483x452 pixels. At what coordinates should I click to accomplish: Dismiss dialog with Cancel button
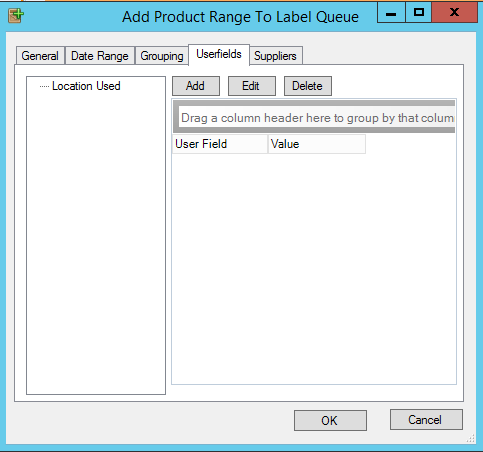(x=426, y=420)
